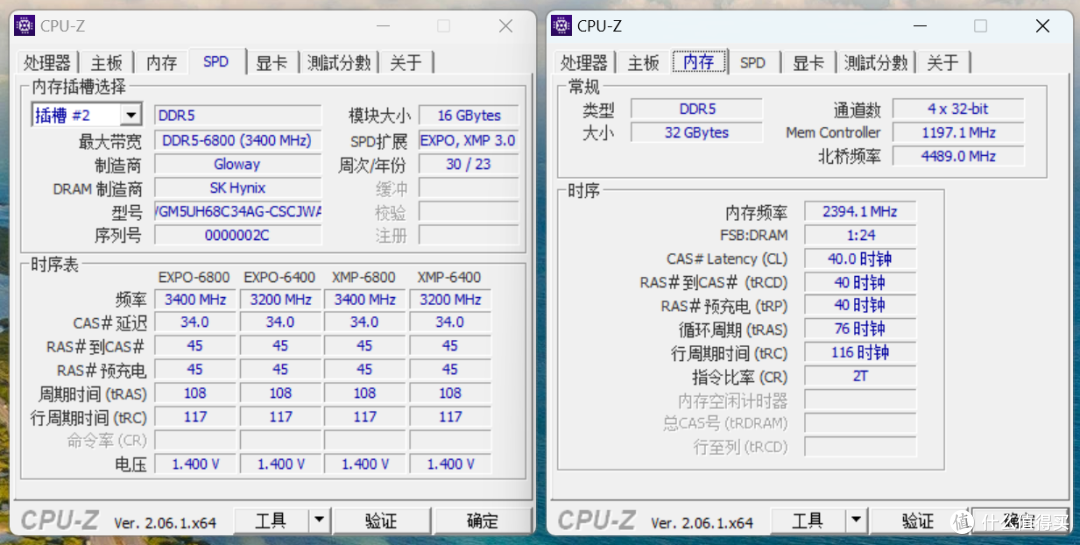Click 北桥频率 4489.0 MHz field
The width and height of the screenshot is (1080, 545).
tap(958, 156)
